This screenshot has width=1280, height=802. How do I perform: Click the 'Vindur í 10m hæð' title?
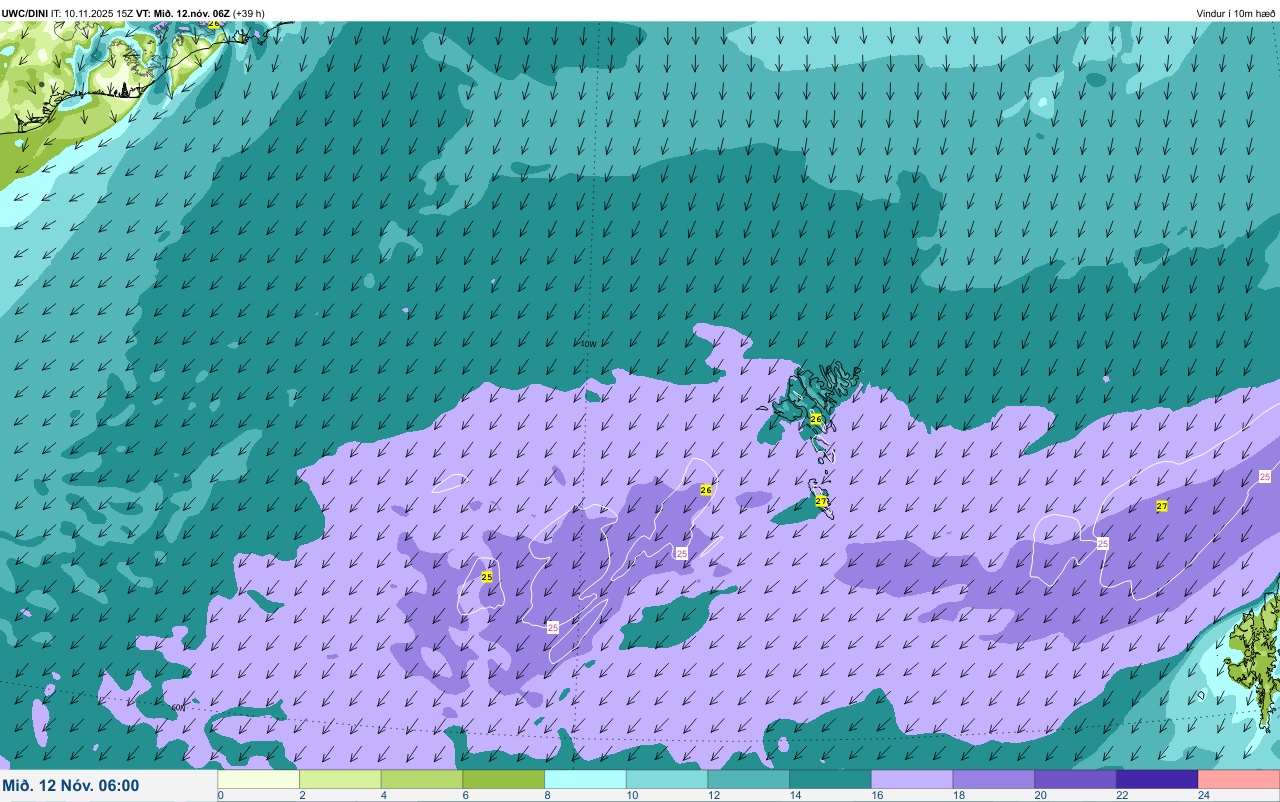(x=1235, y=13)
